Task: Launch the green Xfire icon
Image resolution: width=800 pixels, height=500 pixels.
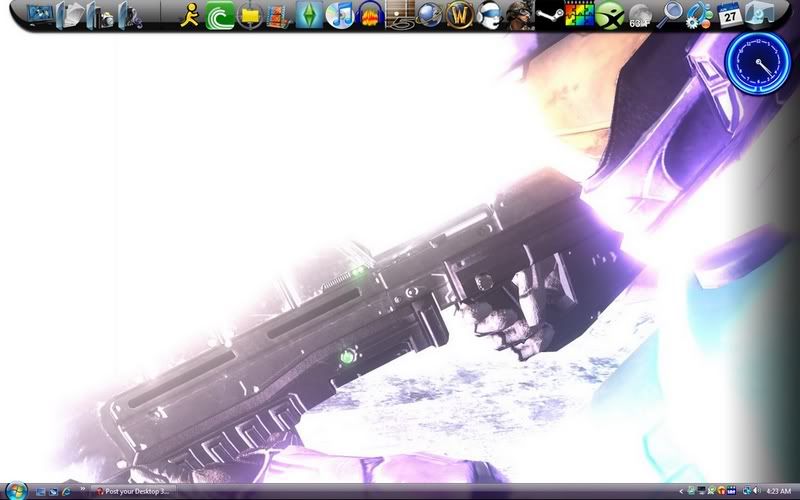Action: pyautogui.click(x=610, y=15)
